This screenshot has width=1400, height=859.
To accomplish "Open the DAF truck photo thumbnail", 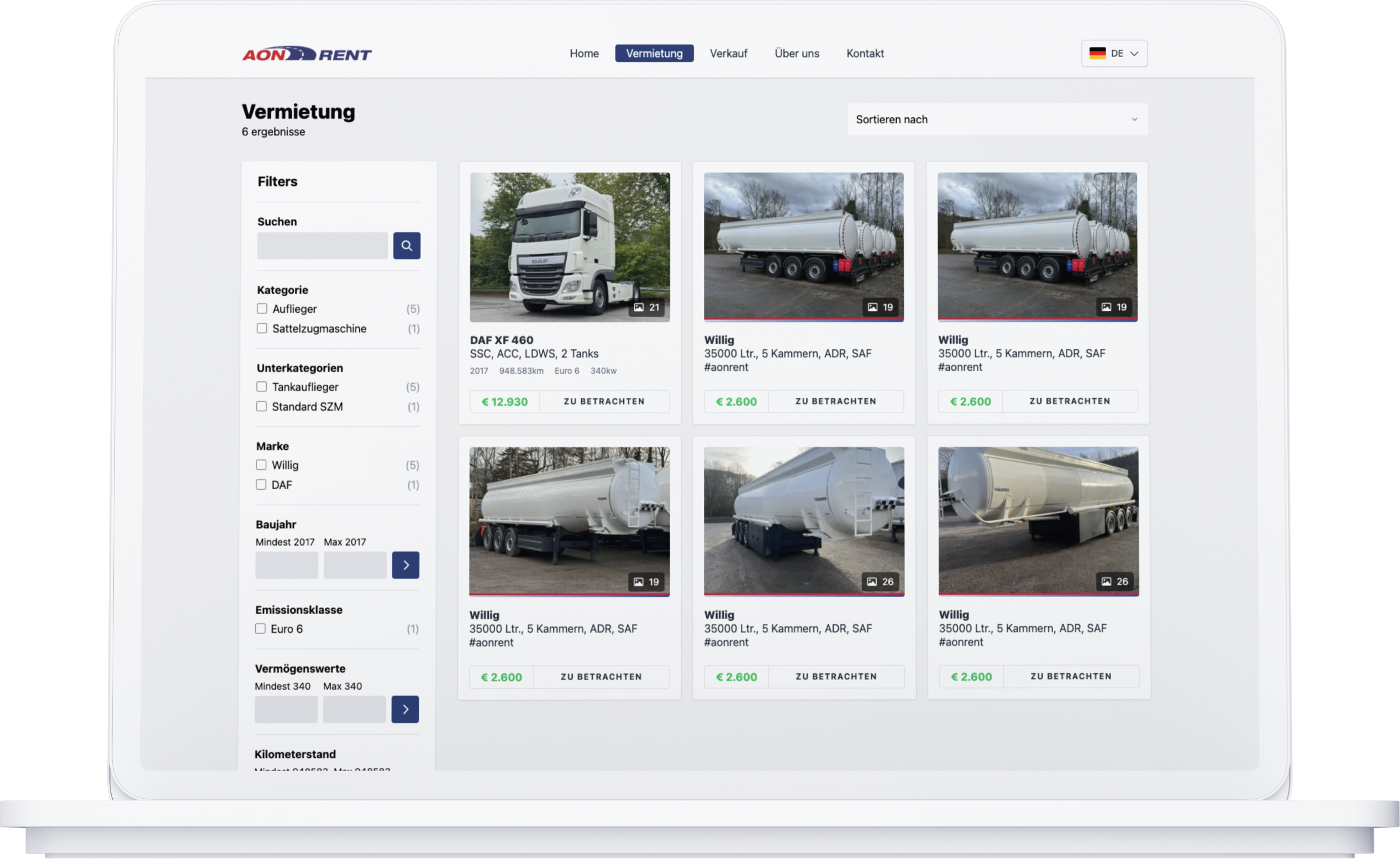I will coord(570,247).
